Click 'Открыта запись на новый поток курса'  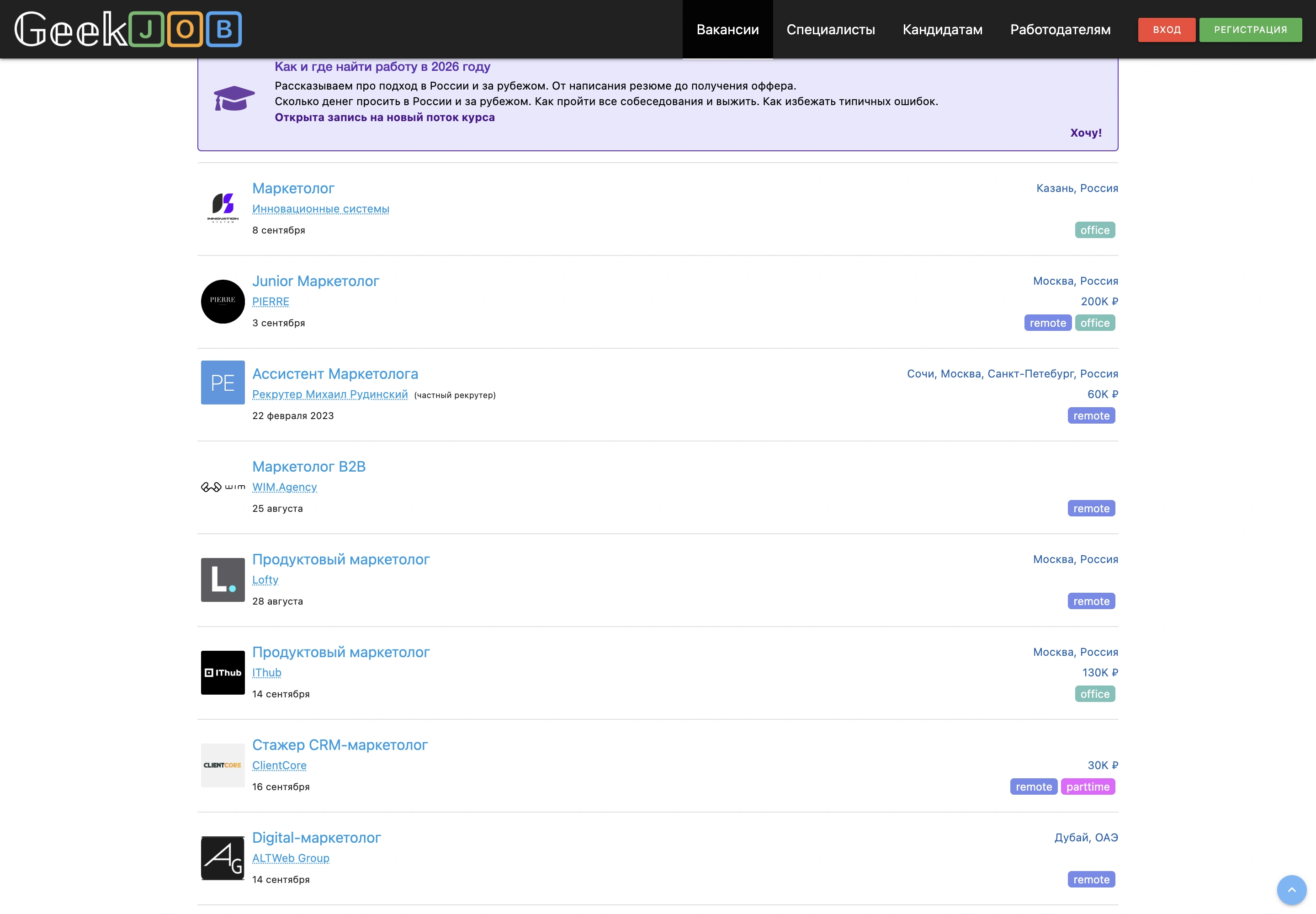385,117
